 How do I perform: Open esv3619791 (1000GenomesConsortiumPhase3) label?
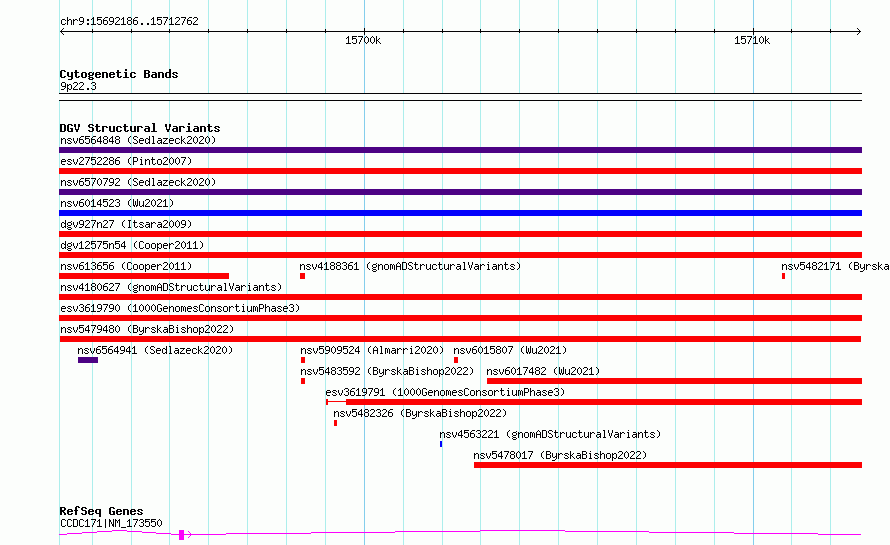coord(445,392)
